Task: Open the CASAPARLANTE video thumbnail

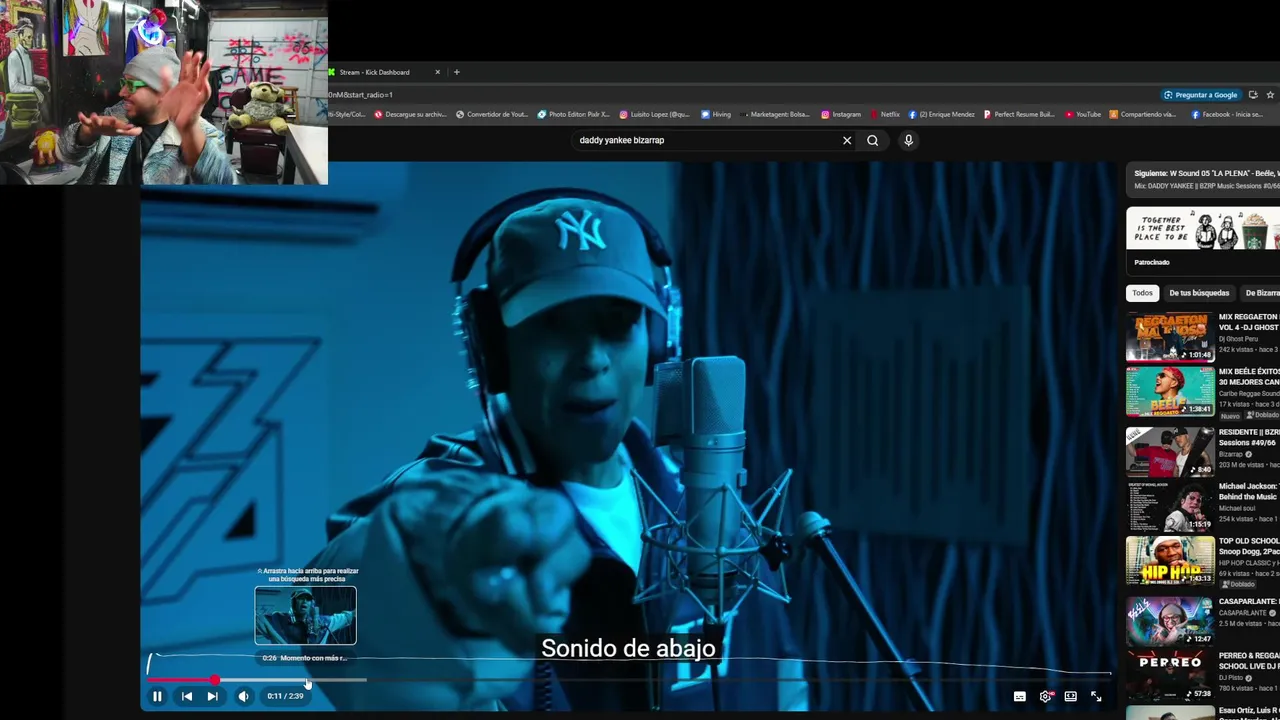Action: pyautogui.click(x=1170, y=621)
